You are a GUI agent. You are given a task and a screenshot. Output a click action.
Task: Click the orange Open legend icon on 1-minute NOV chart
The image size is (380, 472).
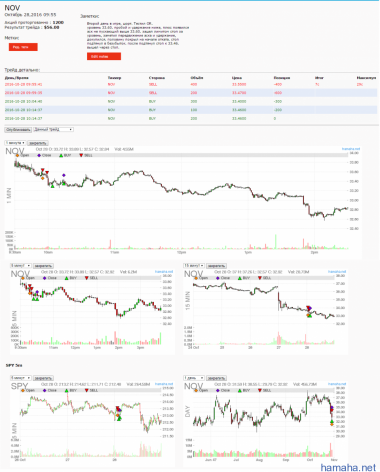(17, 155)
